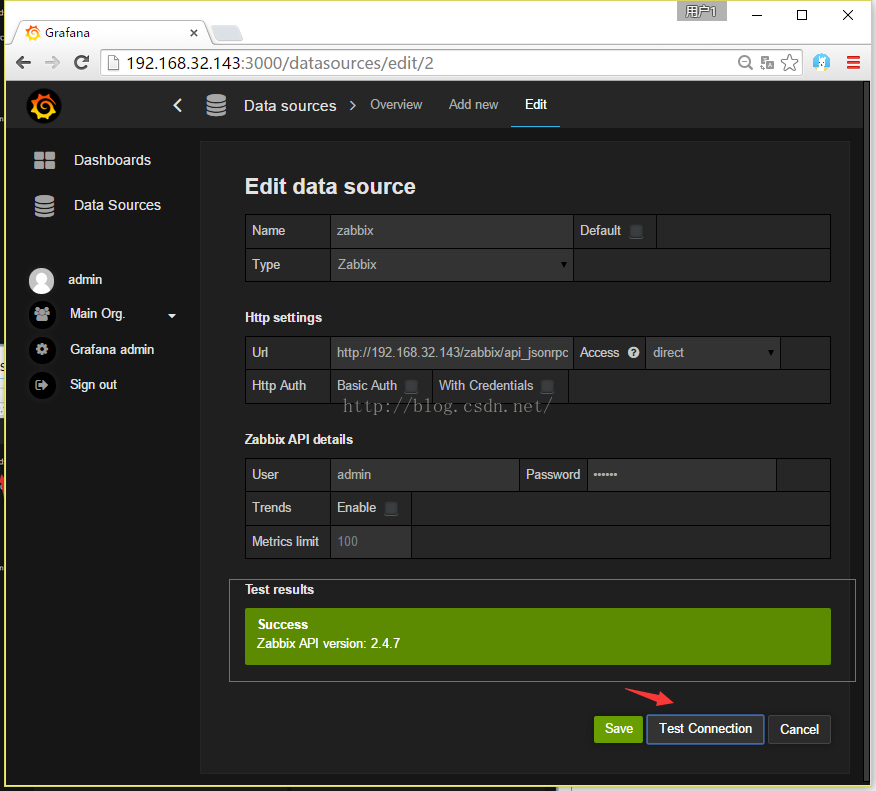Select the Edit tab
The height and width of the screenshot is (791, 876).
(x=536, y=104)
